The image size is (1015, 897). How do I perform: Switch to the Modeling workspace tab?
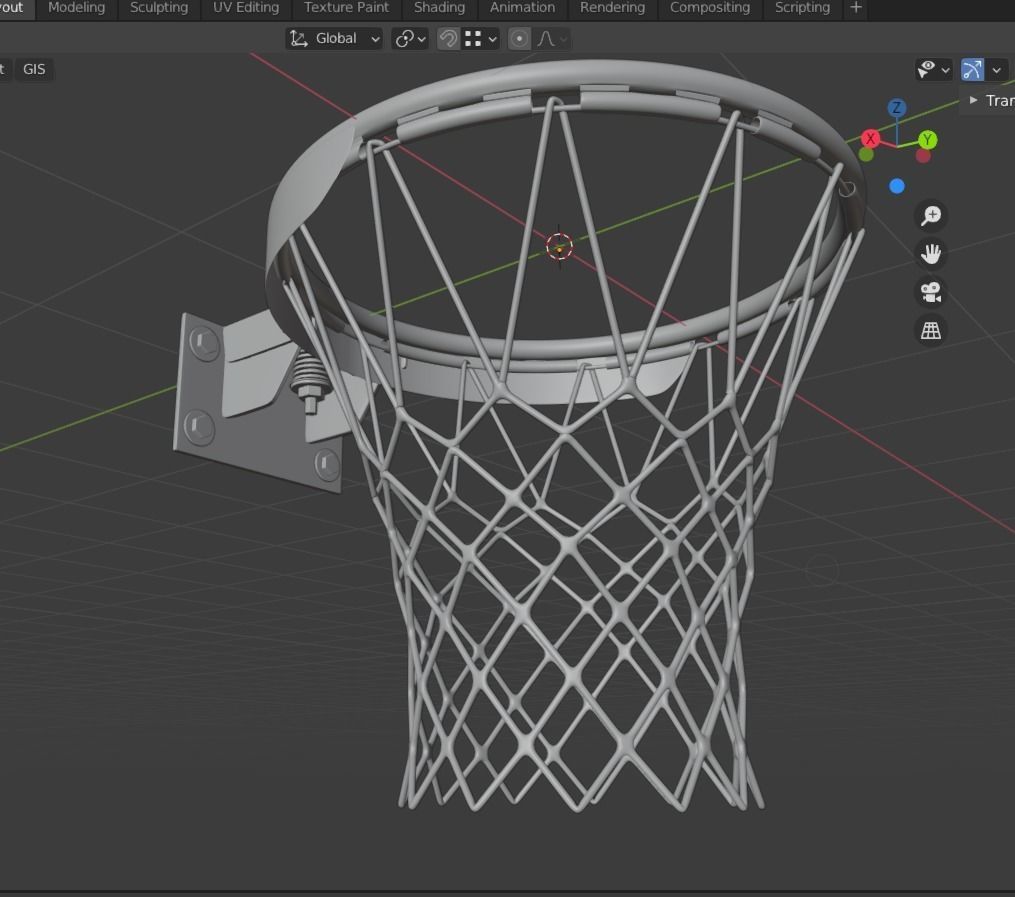[x=76, y=8]
